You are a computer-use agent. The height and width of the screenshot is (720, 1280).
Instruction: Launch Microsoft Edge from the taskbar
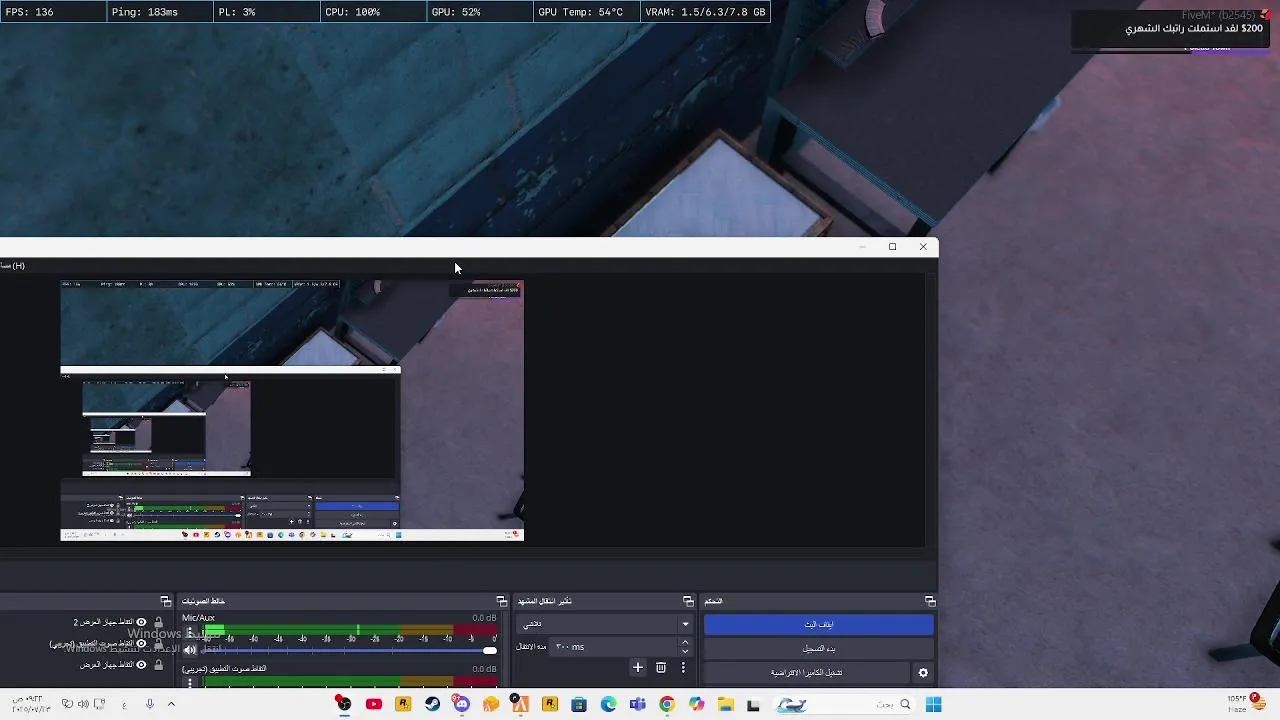pos(608,704)
